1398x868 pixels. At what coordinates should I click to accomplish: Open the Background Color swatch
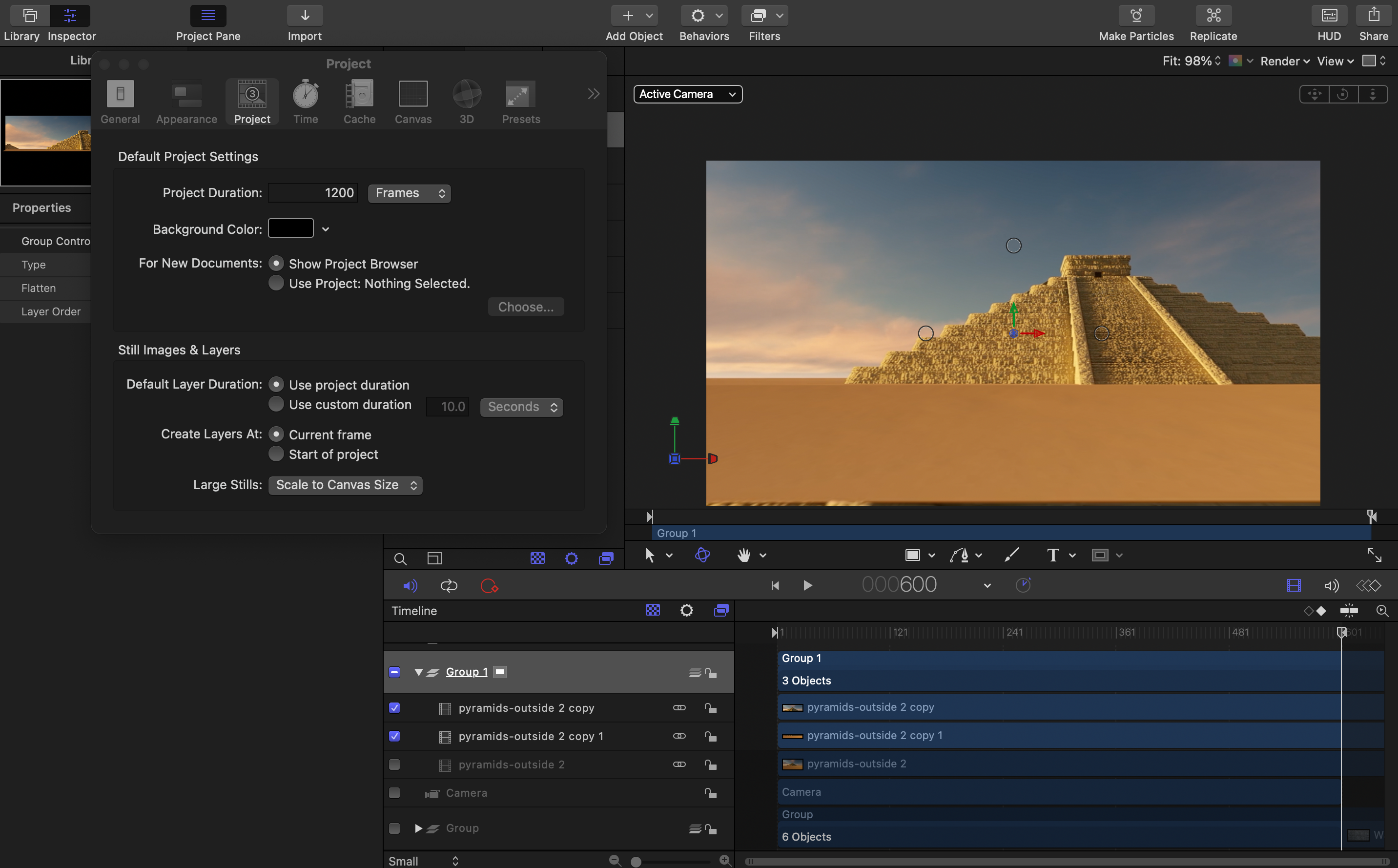tap(291, 228)
